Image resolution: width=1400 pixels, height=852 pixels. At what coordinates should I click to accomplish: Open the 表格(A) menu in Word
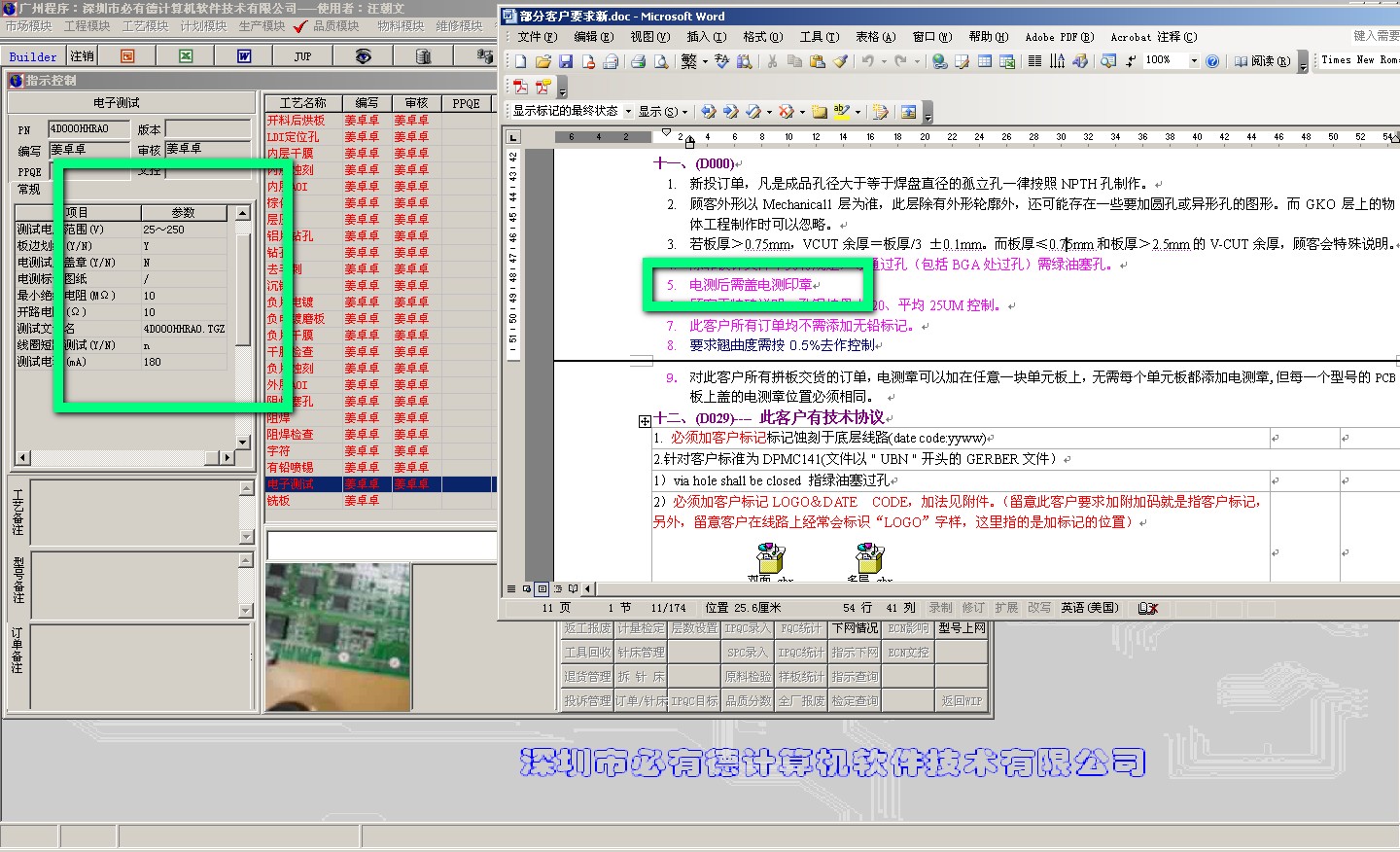[875, 37]
